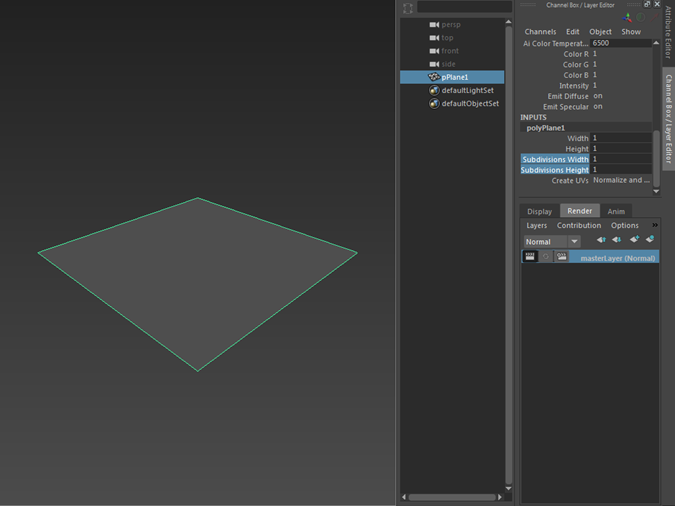675x506 pixels.
Task: Collapse the polyPlane1 inputs node
Action: click(x=545, y=128)
